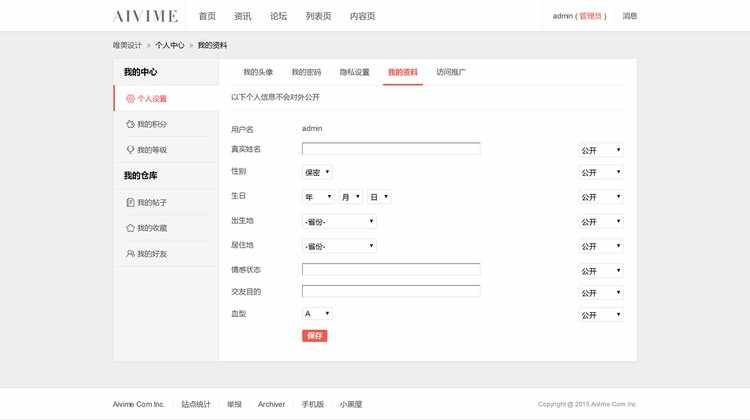The image size is (750, 420).
Task: Click Archiver in the footer
Action: [x=271, y=404]
